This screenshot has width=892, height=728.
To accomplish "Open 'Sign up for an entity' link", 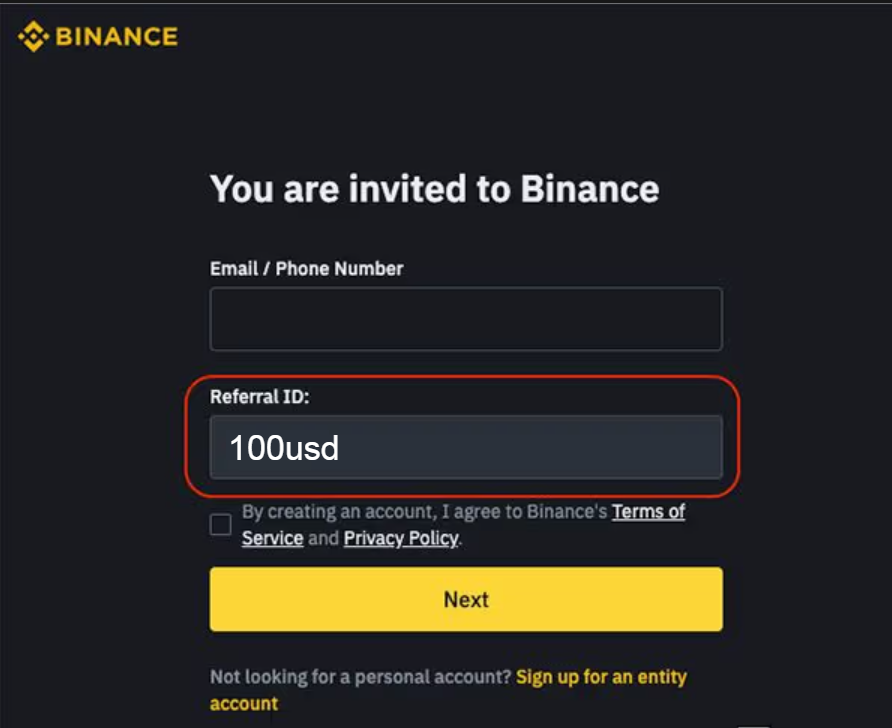I will (601, 677).
